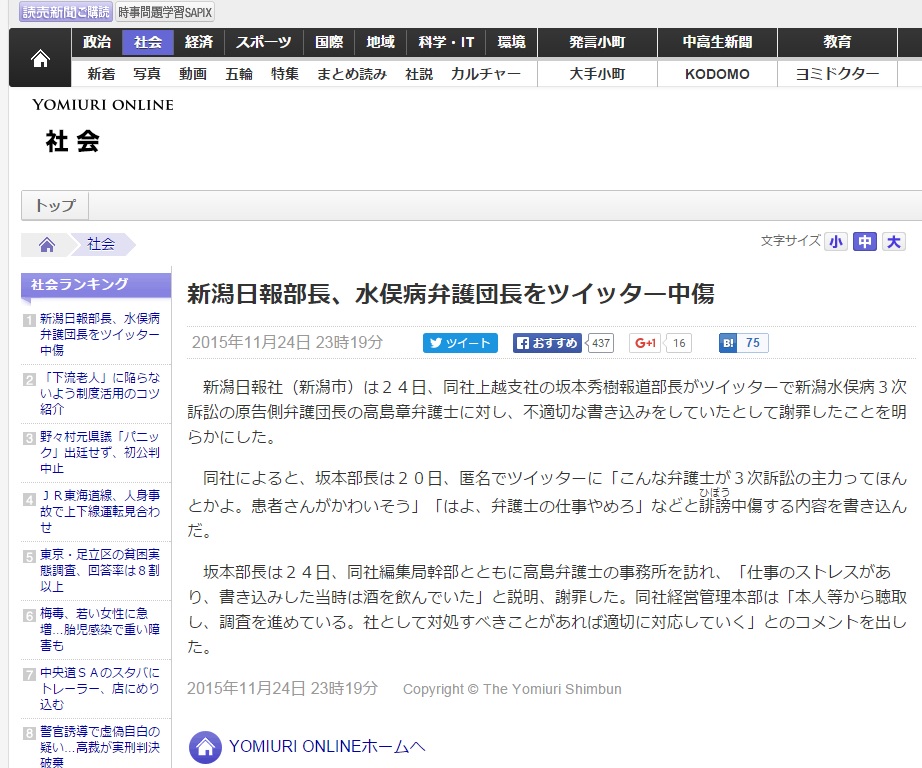
Task: Open ranking #6 梅毒、若い女性に急増 article
Action: [x=100, y=629]
